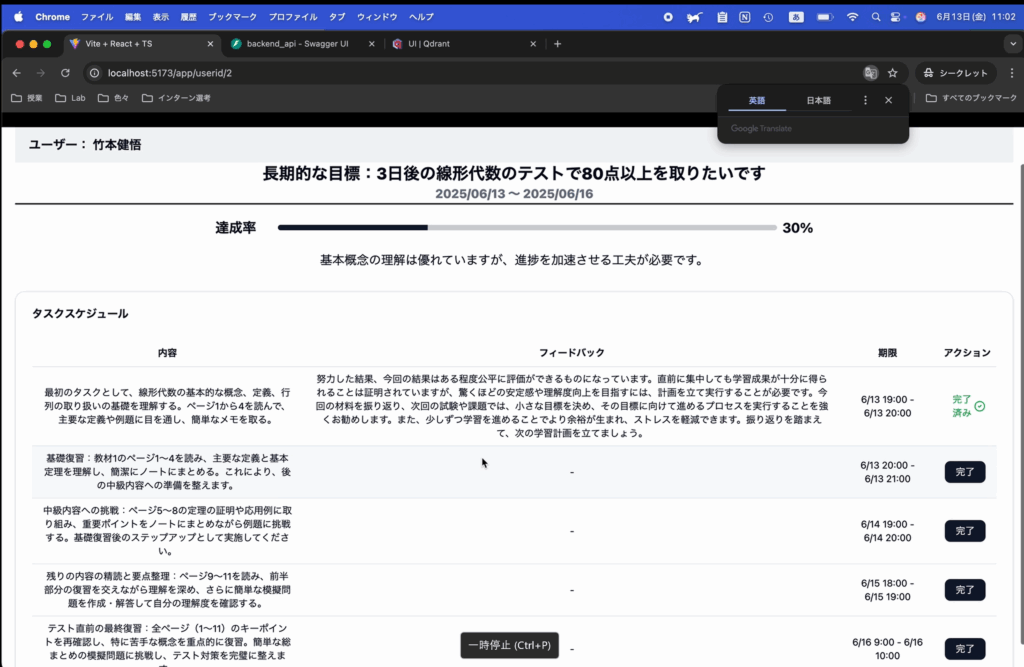This screenshot has width=1024, height=667.
Task: Open the インターン選考 bookmark folder
Action: click(176, 98)
